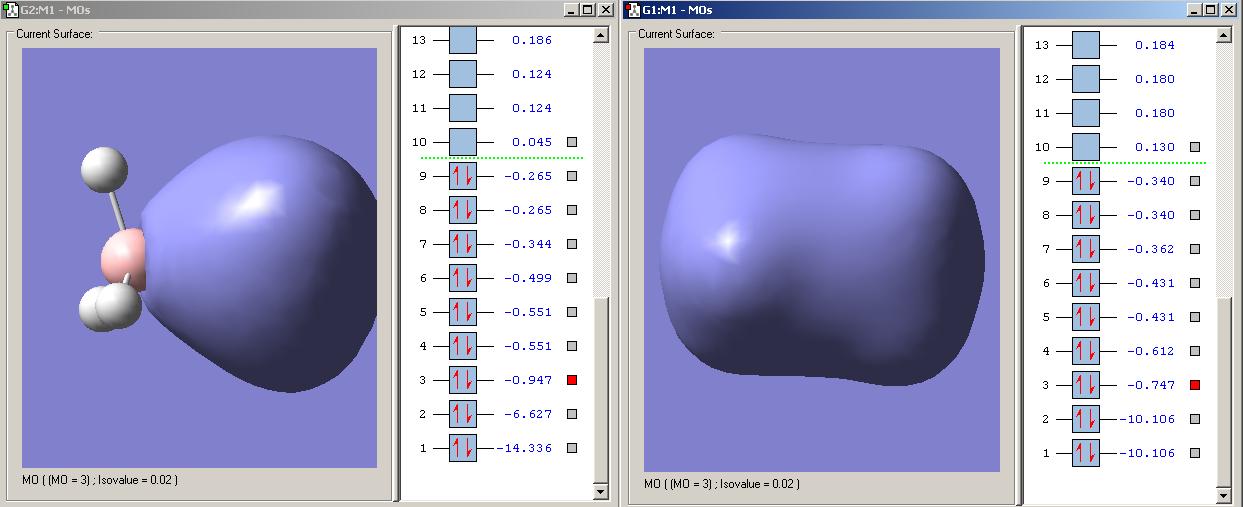Select occupied orbital 4 box in G2:M1
1243x507 pixels.
(463, 346)
